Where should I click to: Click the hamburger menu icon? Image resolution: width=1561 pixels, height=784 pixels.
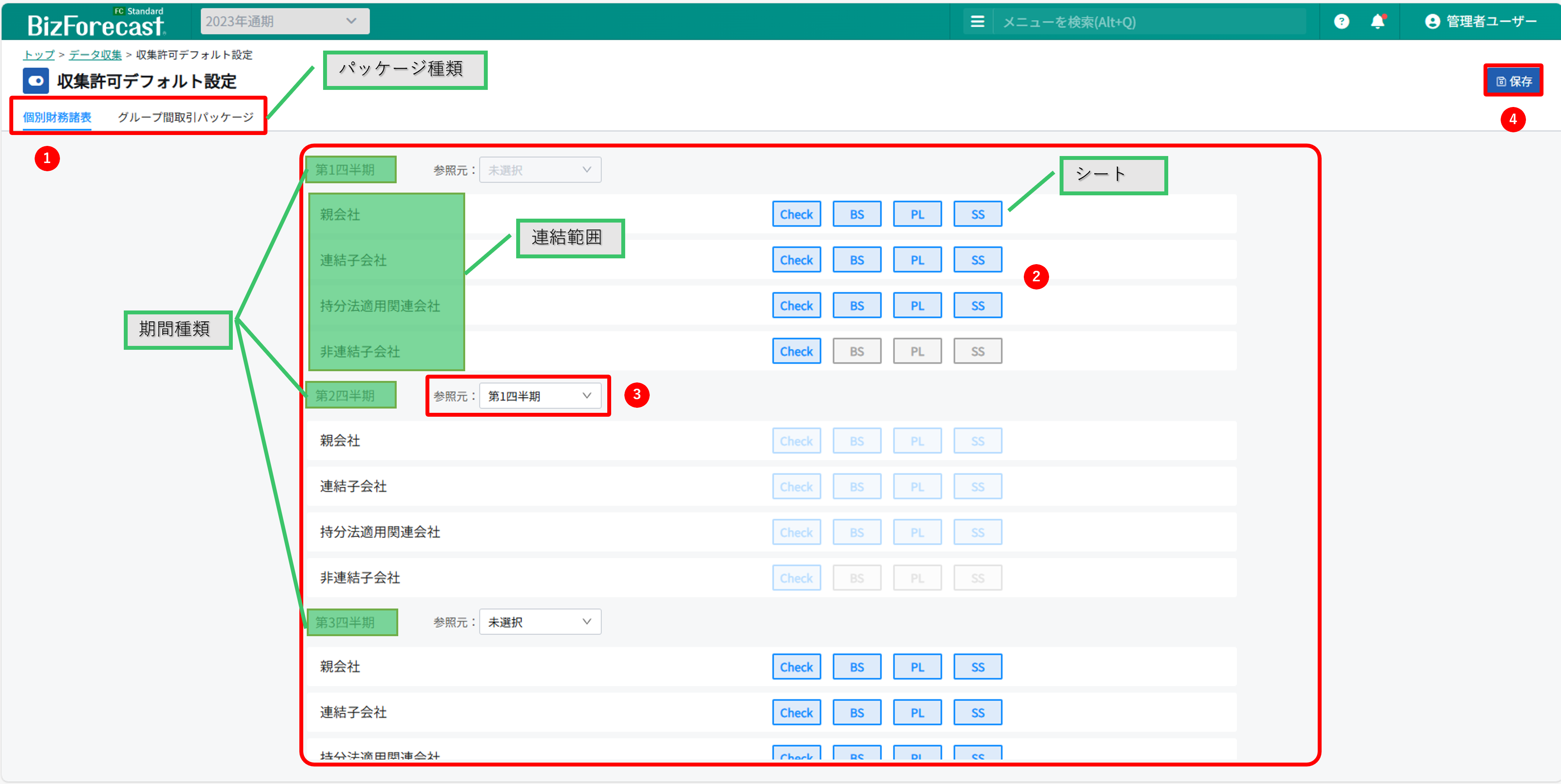click(x=977, y=22)
